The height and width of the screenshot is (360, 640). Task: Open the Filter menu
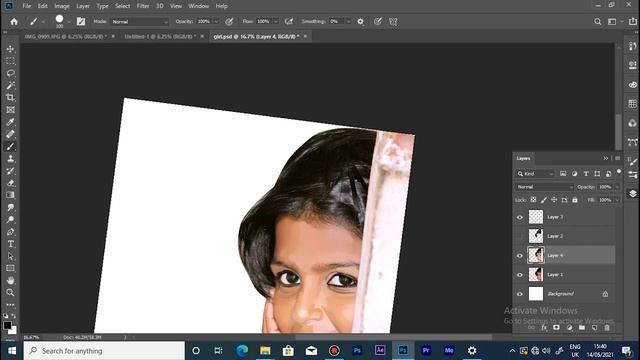(x=143, y=6)
